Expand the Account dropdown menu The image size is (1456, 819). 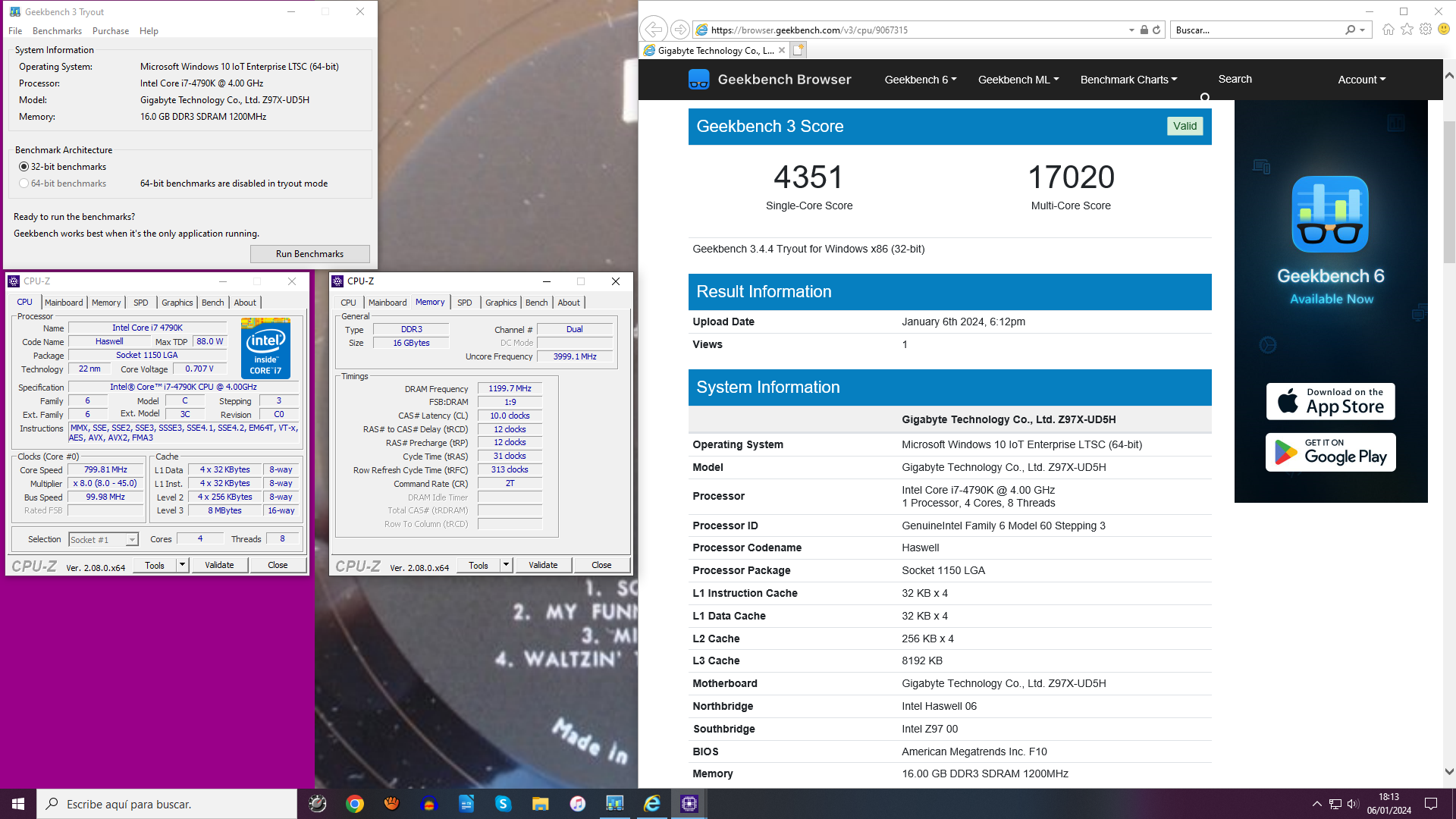point(1361,80)
